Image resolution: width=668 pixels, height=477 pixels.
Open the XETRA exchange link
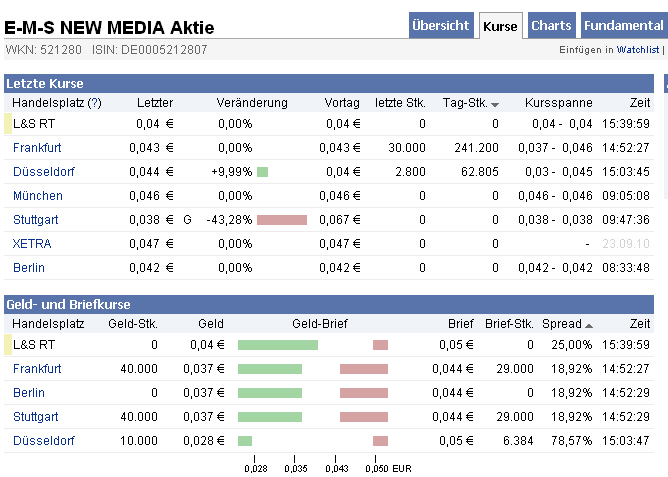tap(32, 244)
